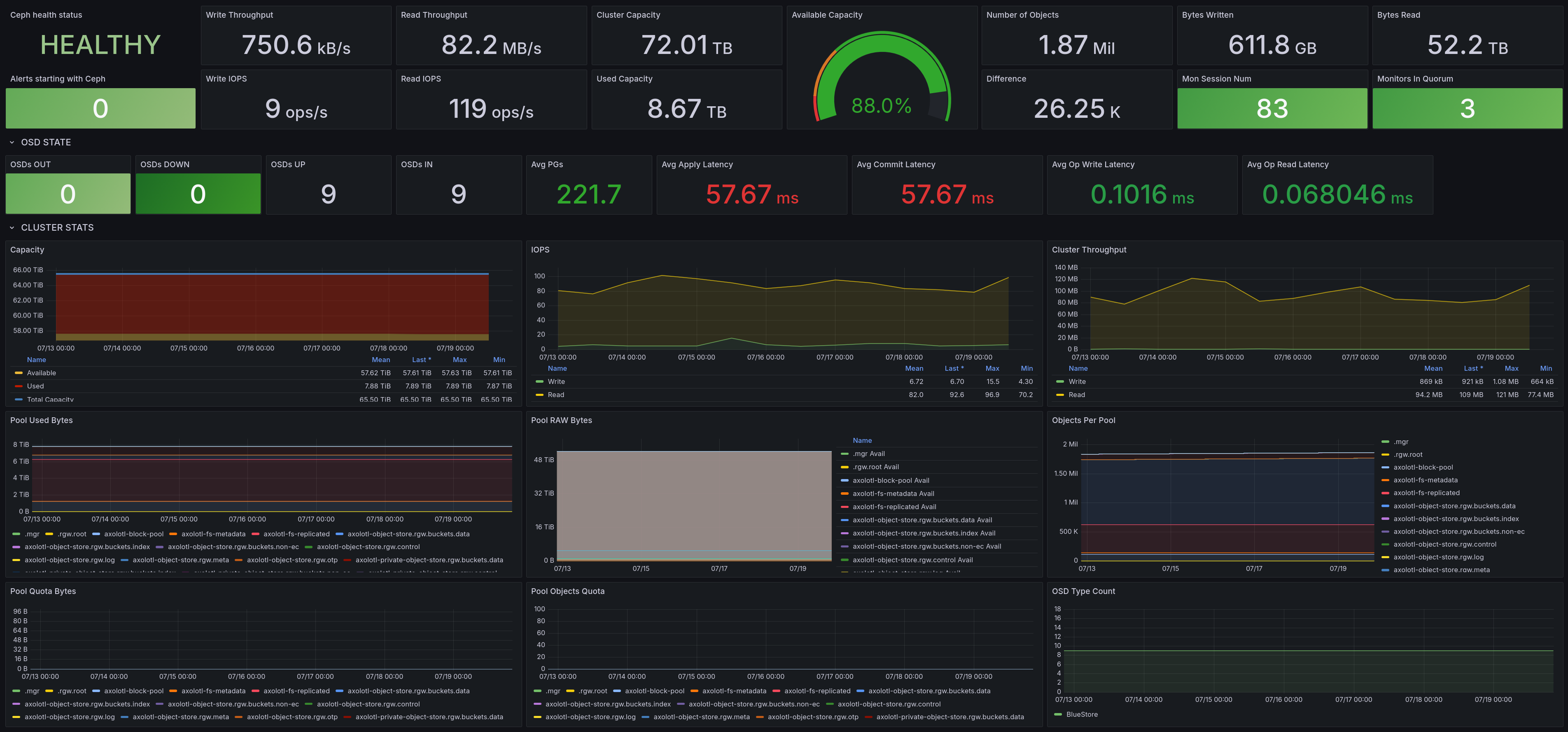Toggle Used series in Capacity legend

[35, 386]
